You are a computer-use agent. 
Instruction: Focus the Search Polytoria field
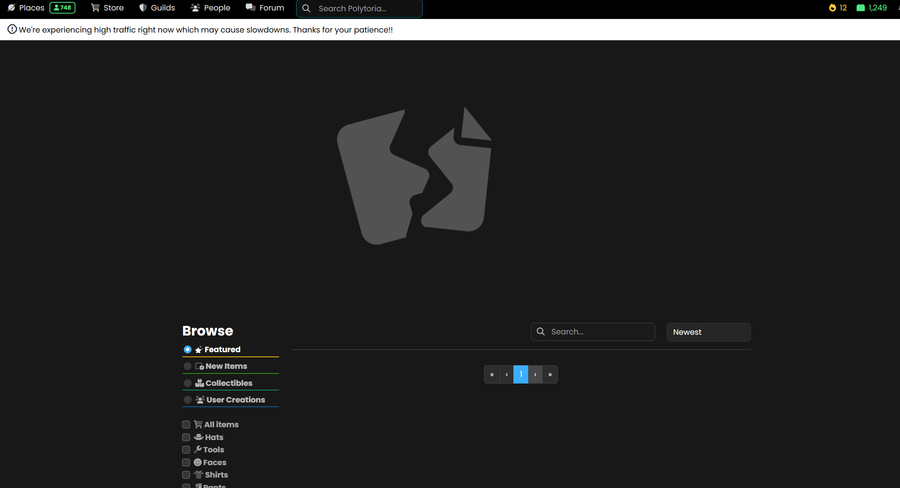coord(359,9)
